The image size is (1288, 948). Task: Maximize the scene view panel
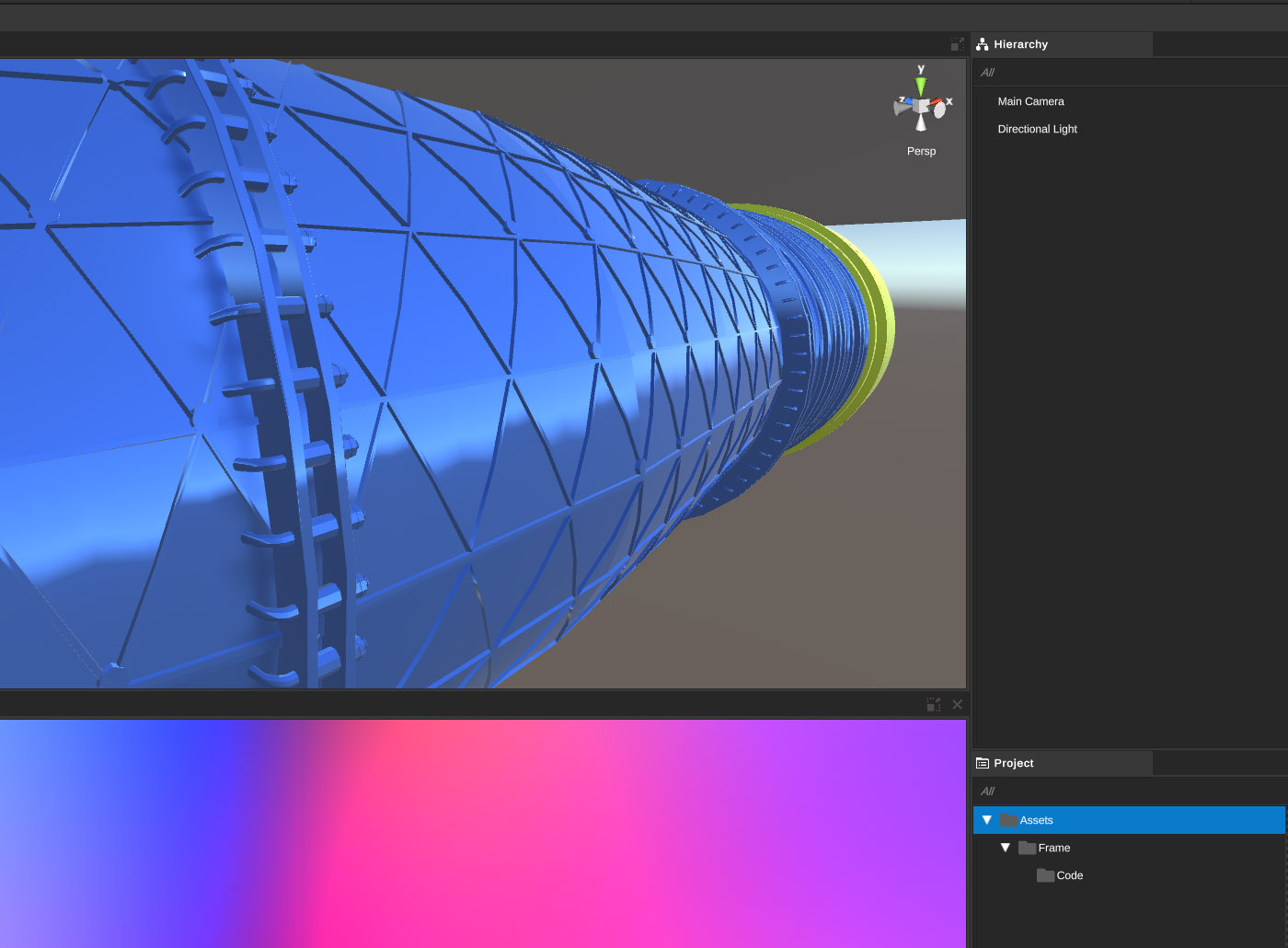pyautogui.click(x=957, y=44)
